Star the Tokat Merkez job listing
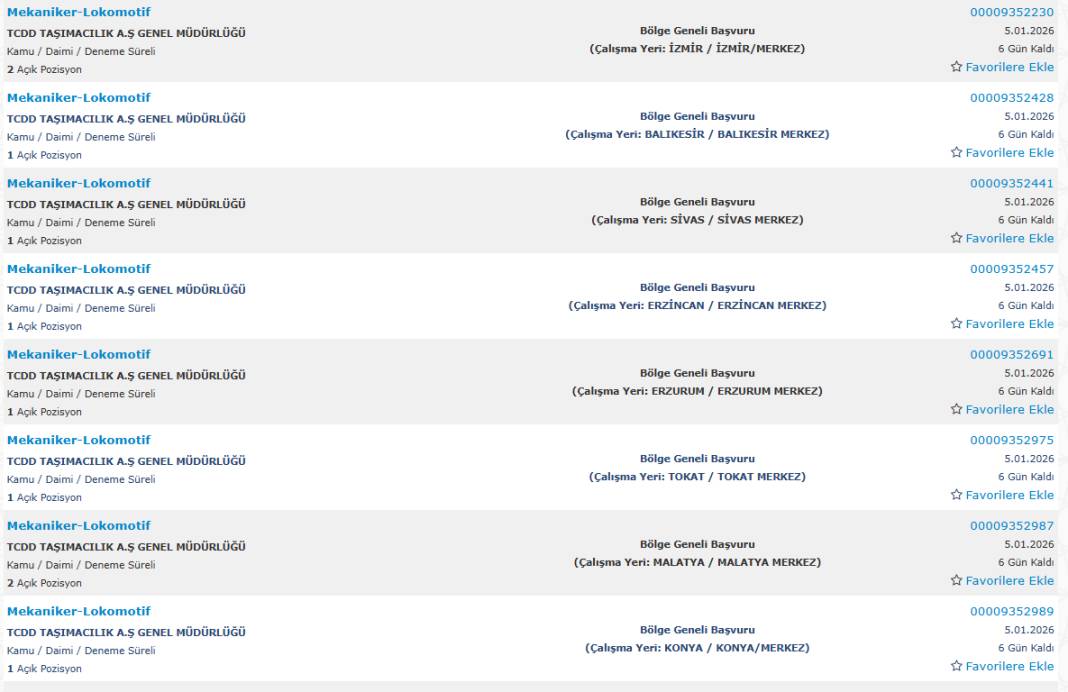 (956, 495)
